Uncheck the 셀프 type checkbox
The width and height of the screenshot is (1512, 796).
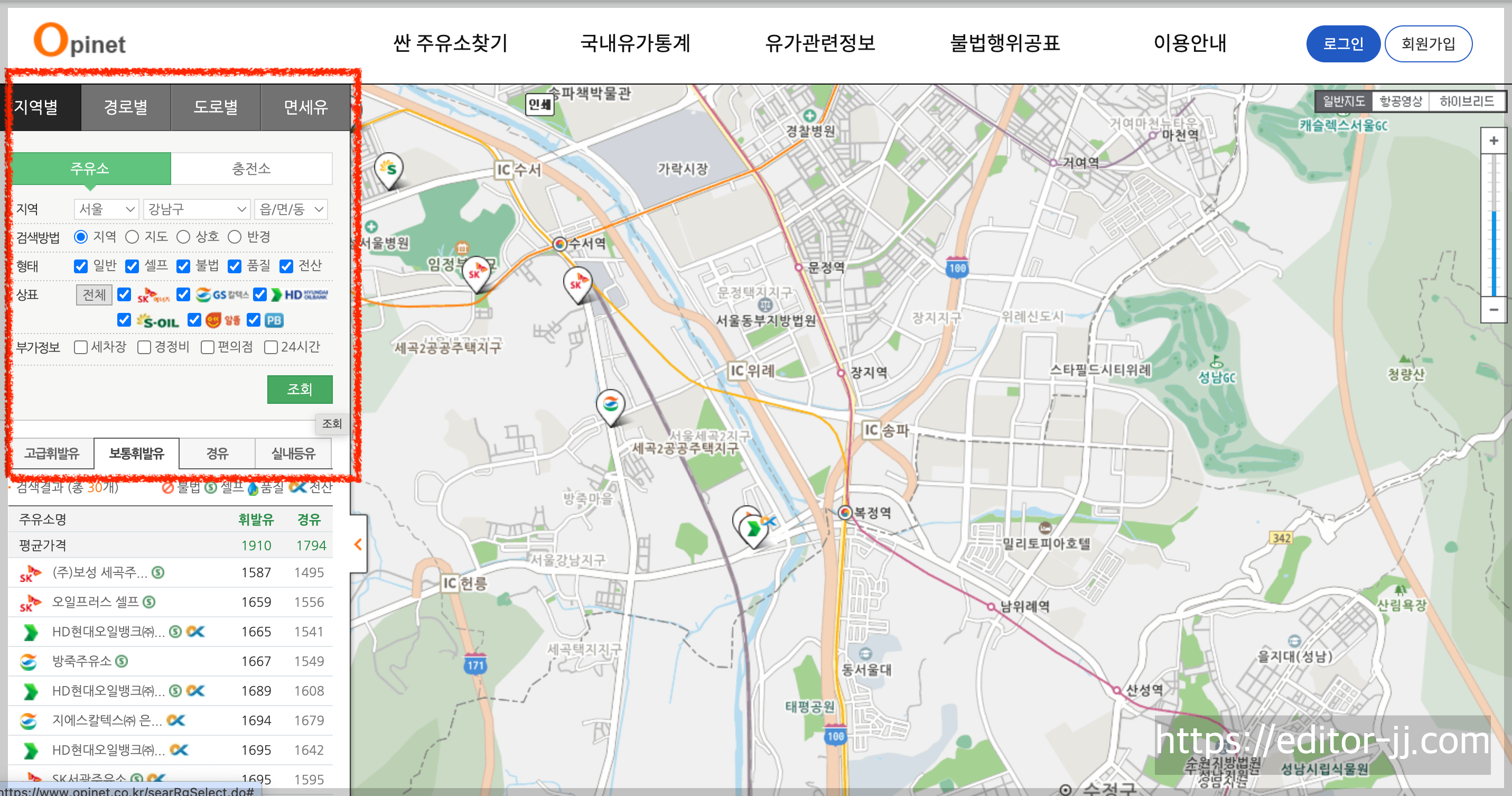click(133, 266)
